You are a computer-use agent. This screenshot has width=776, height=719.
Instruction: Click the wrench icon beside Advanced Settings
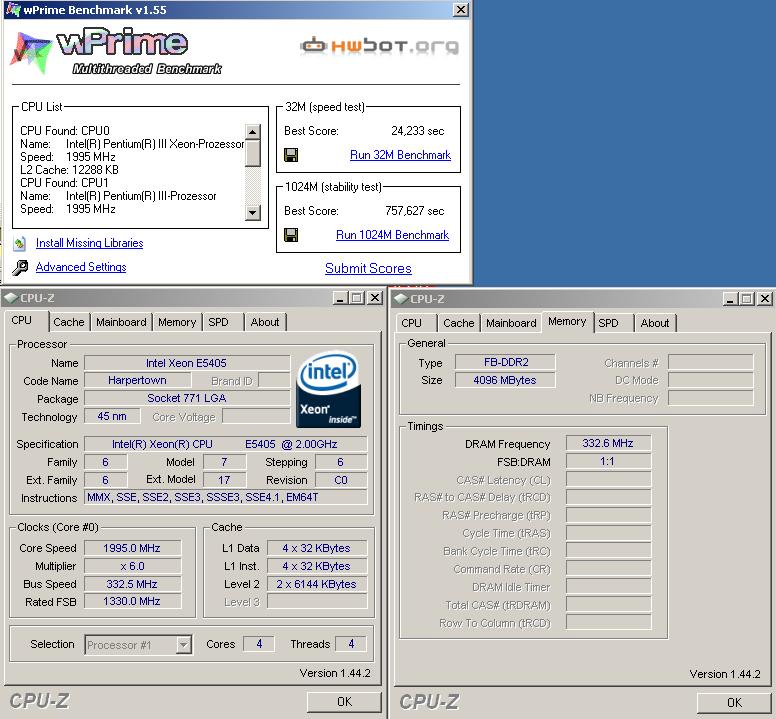click(20, 268)
